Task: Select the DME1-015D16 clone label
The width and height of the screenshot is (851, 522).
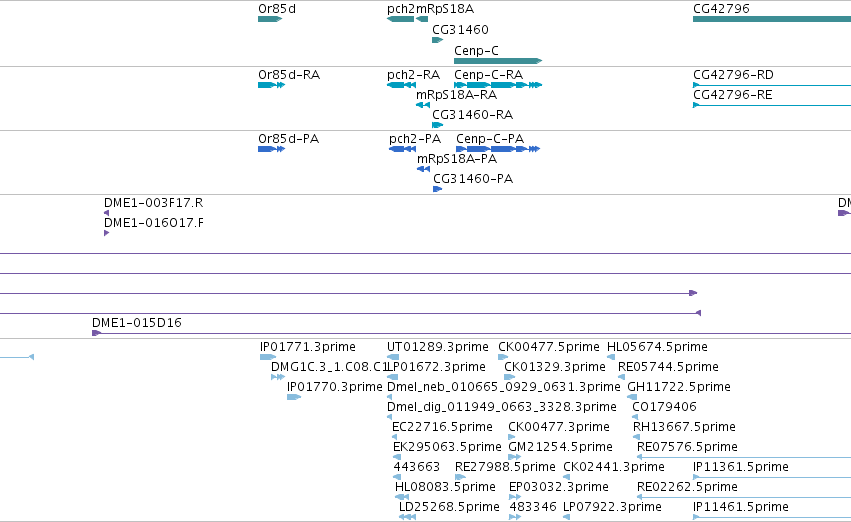Action: click(137, 323)
